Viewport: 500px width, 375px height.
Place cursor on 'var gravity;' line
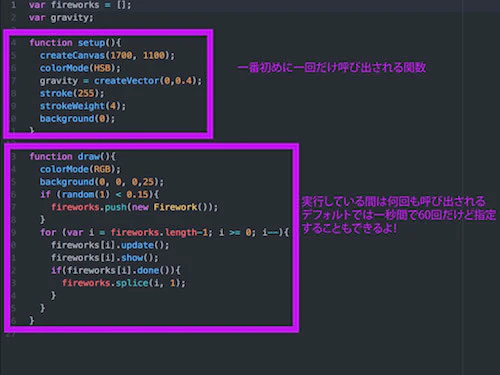click(x=61, y=17)
